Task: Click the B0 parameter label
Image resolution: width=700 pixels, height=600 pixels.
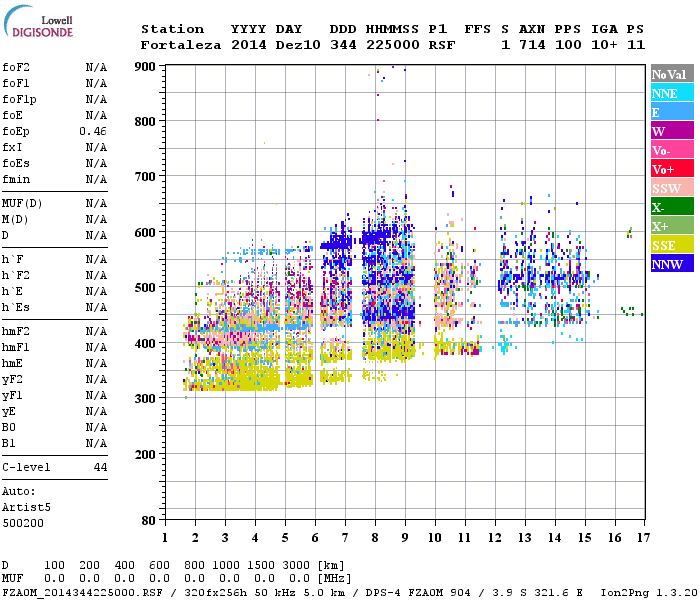Action: pos(9,427)
